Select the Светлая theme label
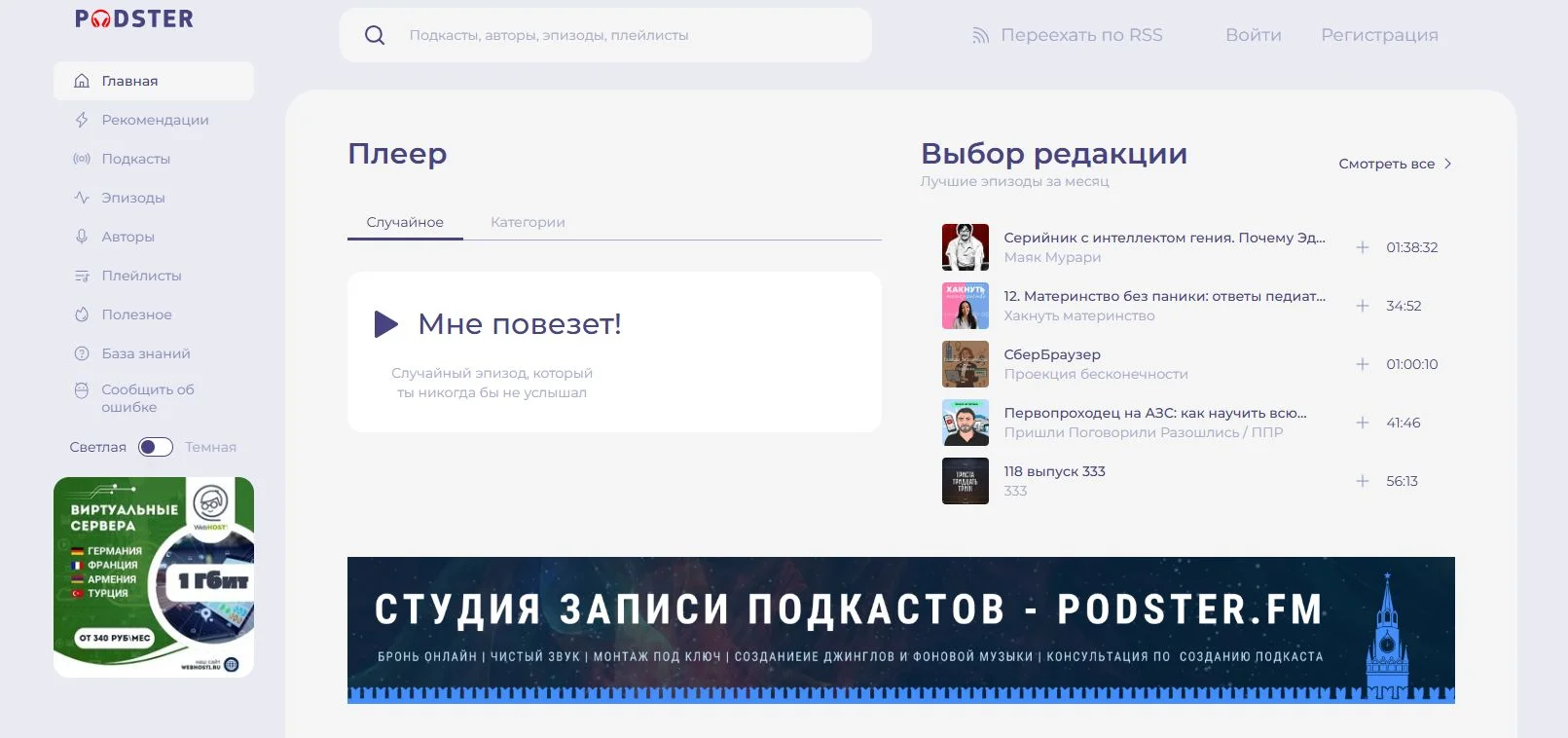The width and height of the screenshot is (1568, 738). pyautogui.click(x=97, y=447)
